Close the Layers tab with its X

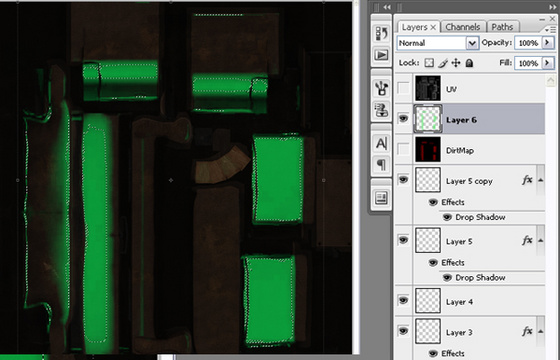[433, 27]
